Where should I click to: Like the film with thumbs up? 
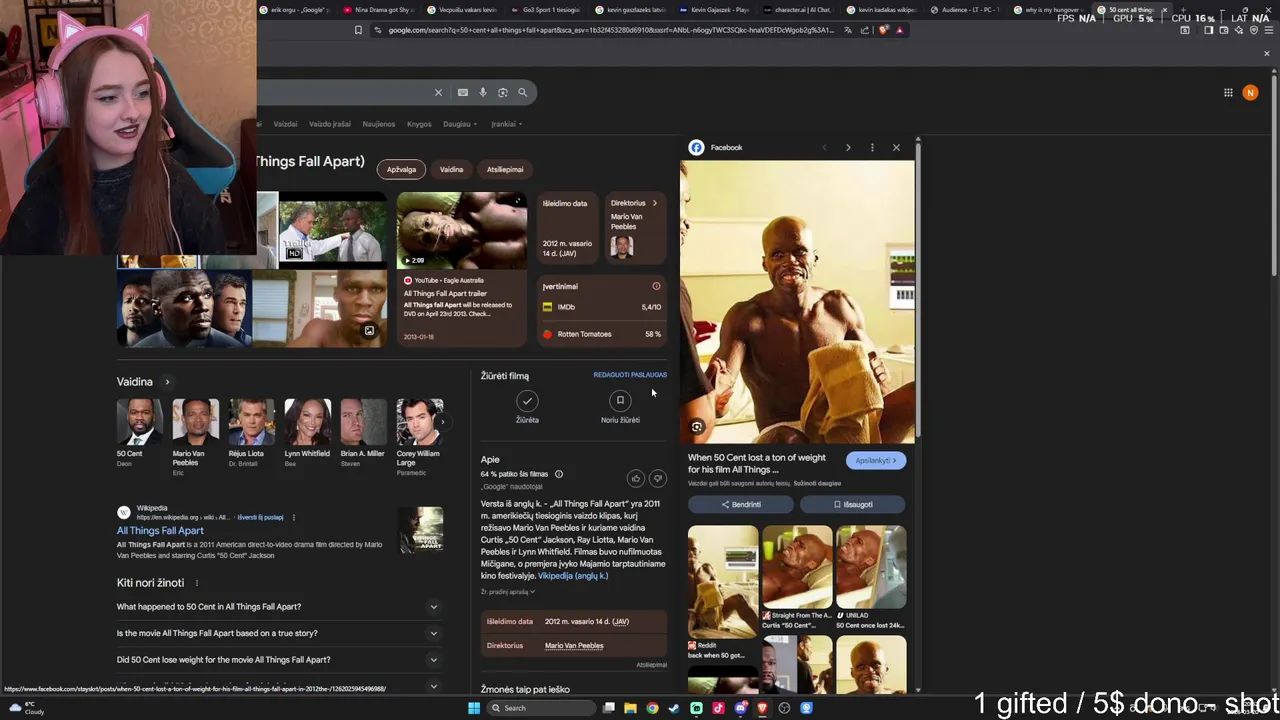tap(636, 479)
